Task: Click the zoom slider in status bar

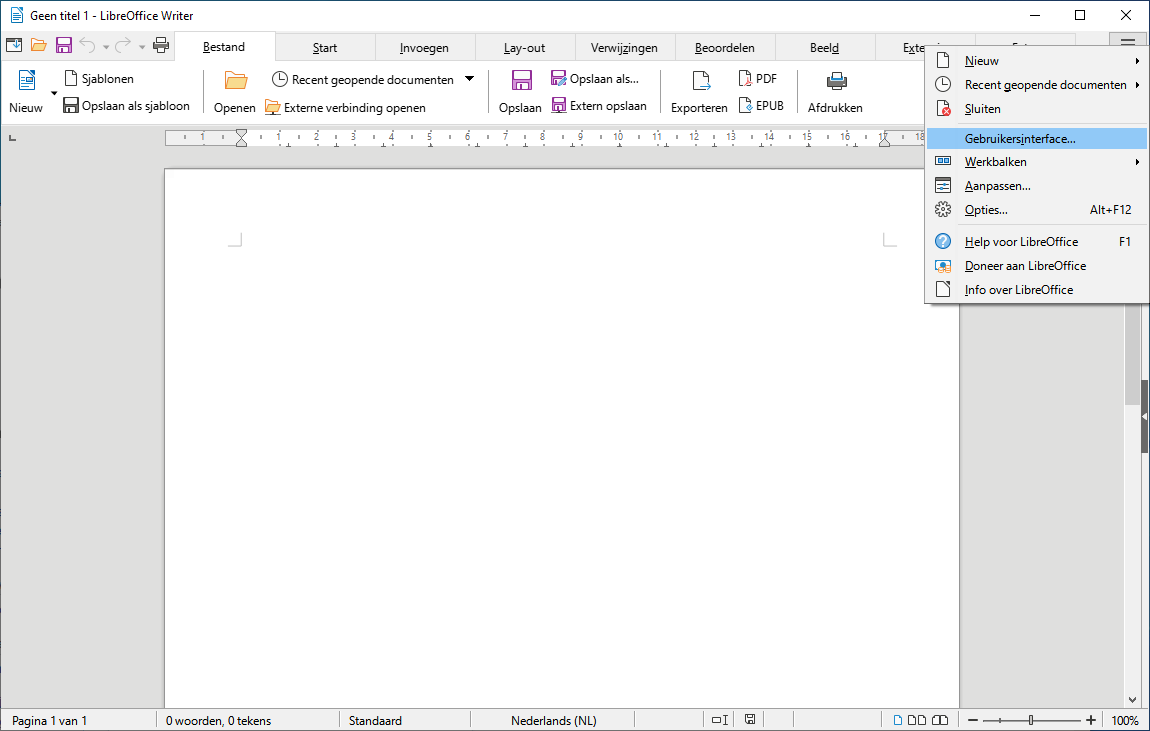Action: pos(1030,720)
